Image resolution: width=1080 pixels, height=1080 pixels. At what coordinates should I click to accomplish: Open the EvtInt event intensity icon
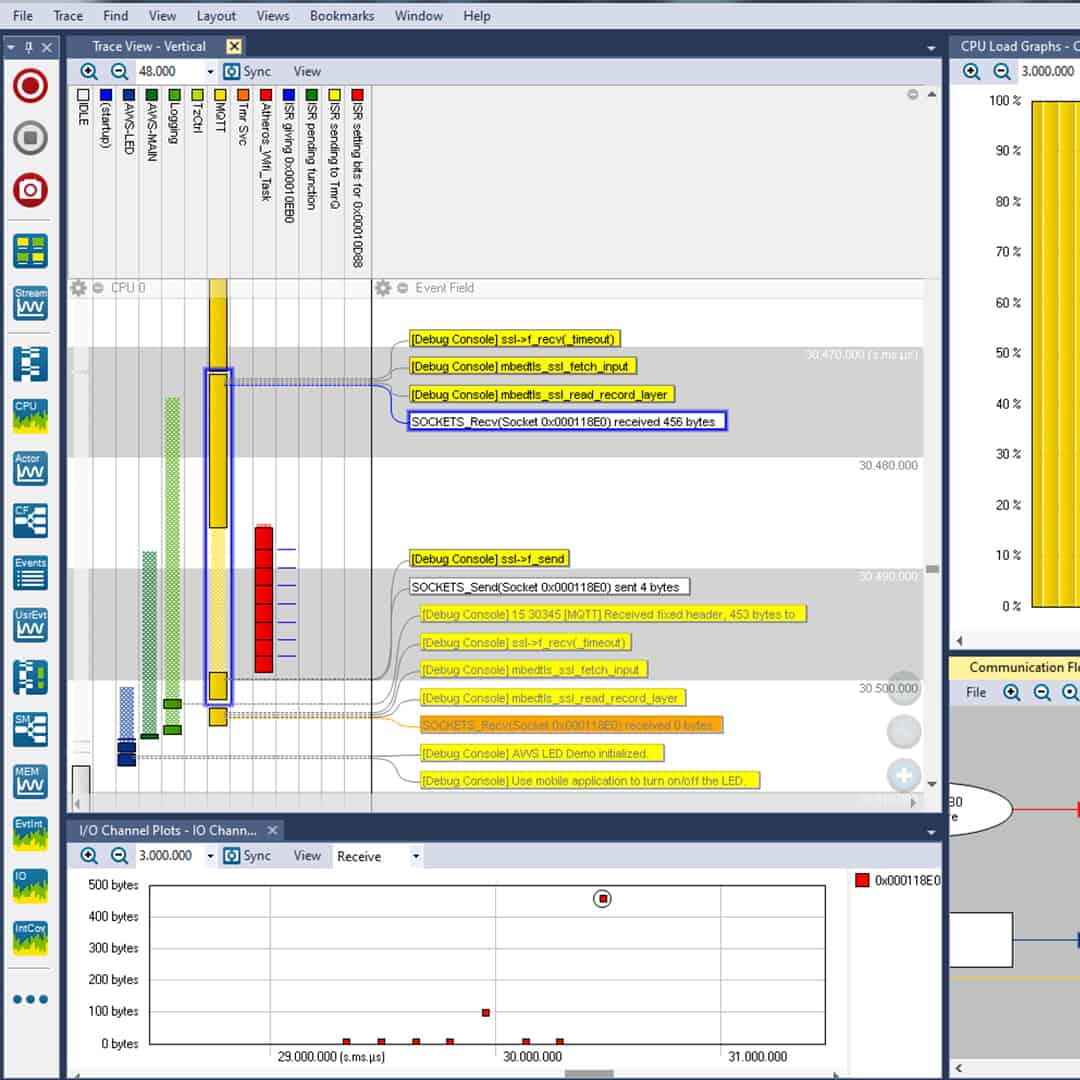(30, 834)
